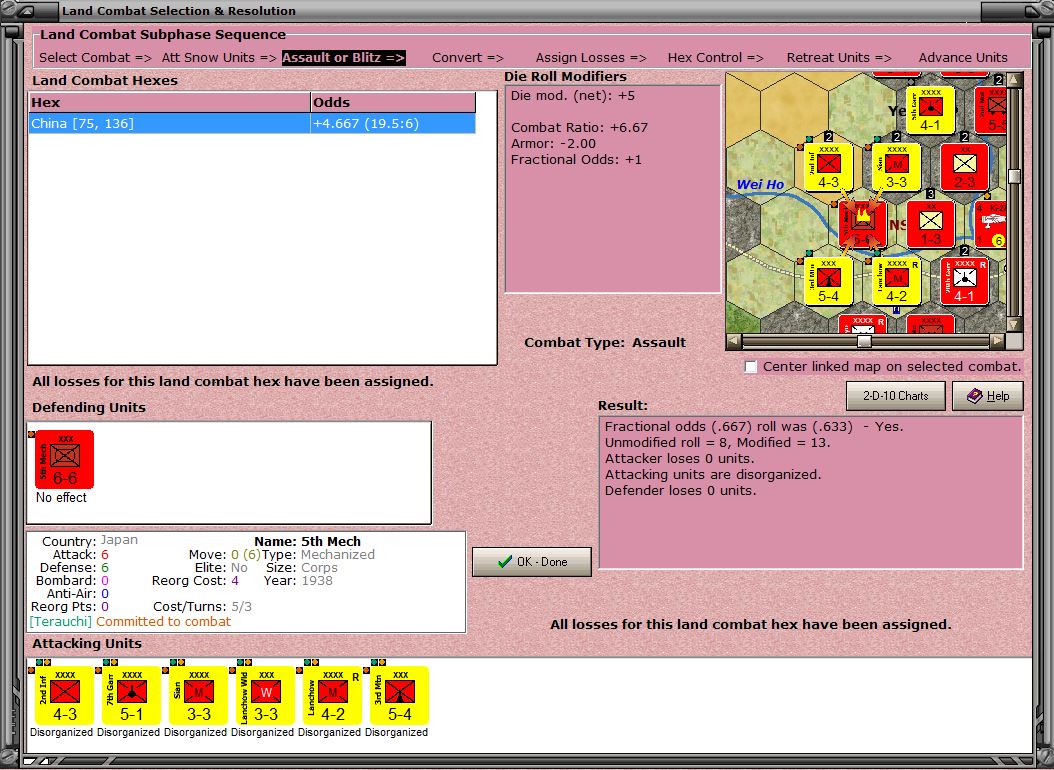Click OK - Done button
The height and width of the screenshot is (770, 1054).
(532, 562)
